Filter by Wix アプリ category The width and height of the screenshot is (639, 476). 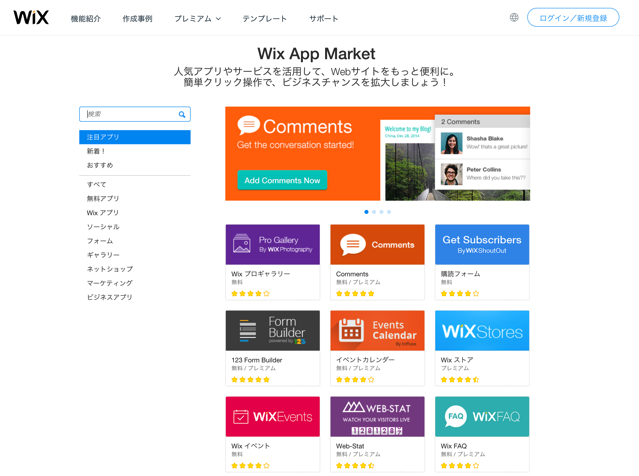pos(103,213)
